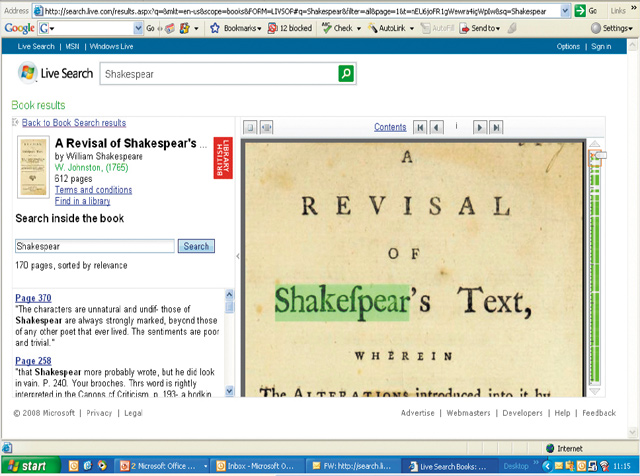This screenshot has width=640, height=476.
Task: Open Inbox - Microsoft Outlook taskbar window
Action: click(259, 466)
